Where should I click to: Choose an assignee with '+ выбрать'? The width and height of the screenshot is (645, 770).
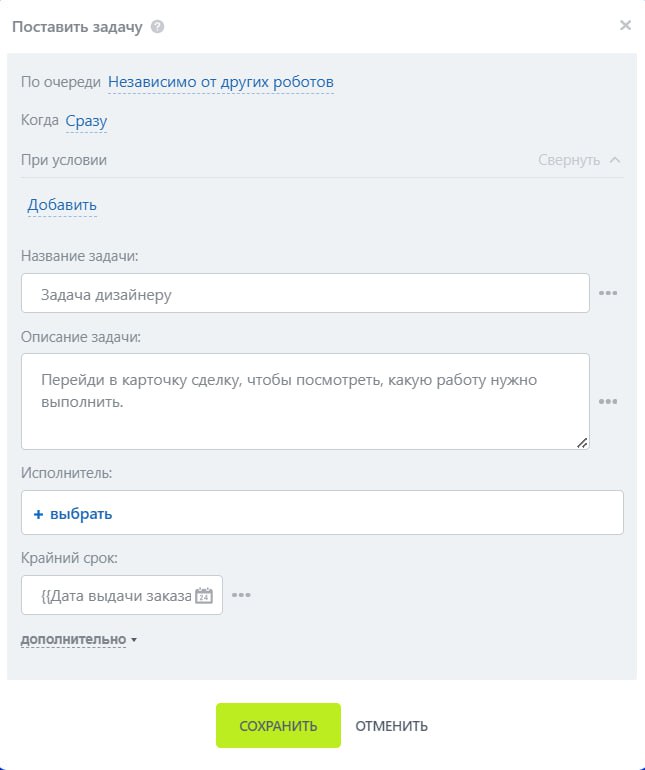tap(73, 514)
